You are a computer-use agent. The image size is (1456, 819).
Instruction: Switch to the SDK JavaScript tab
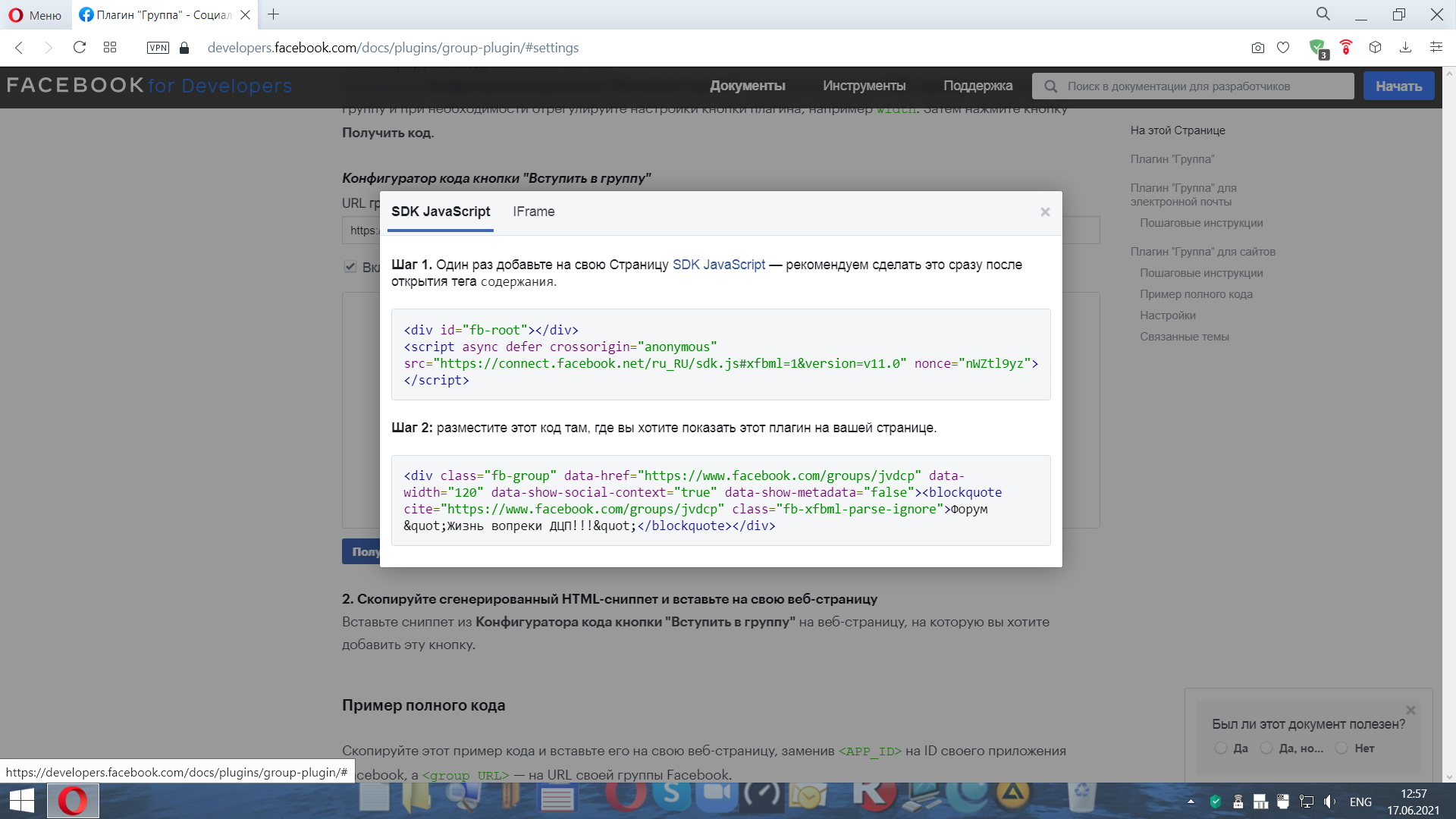(x=441, y=212)
